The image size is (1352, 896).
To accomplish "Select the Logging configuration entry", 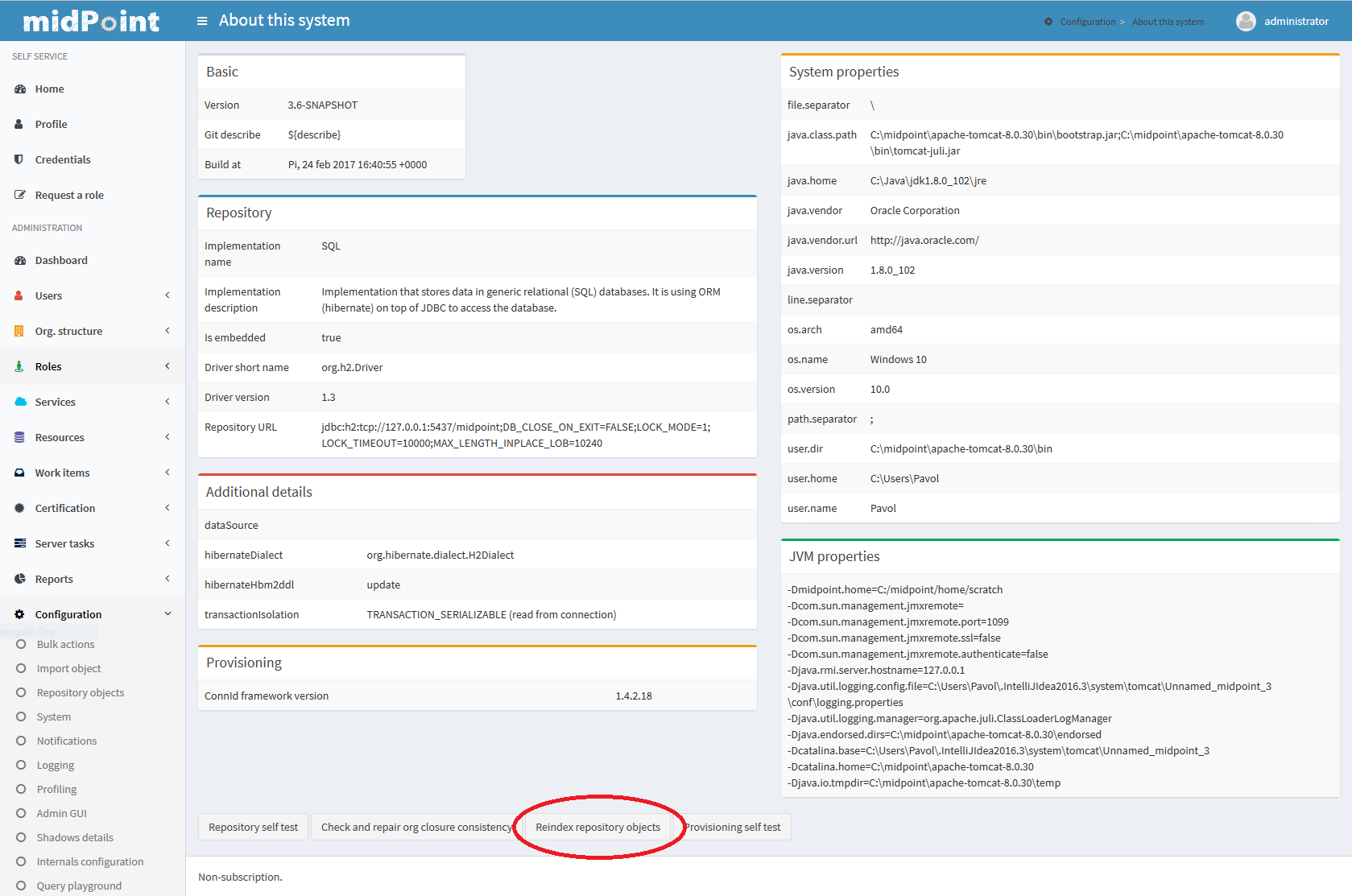I will point(55,766).
